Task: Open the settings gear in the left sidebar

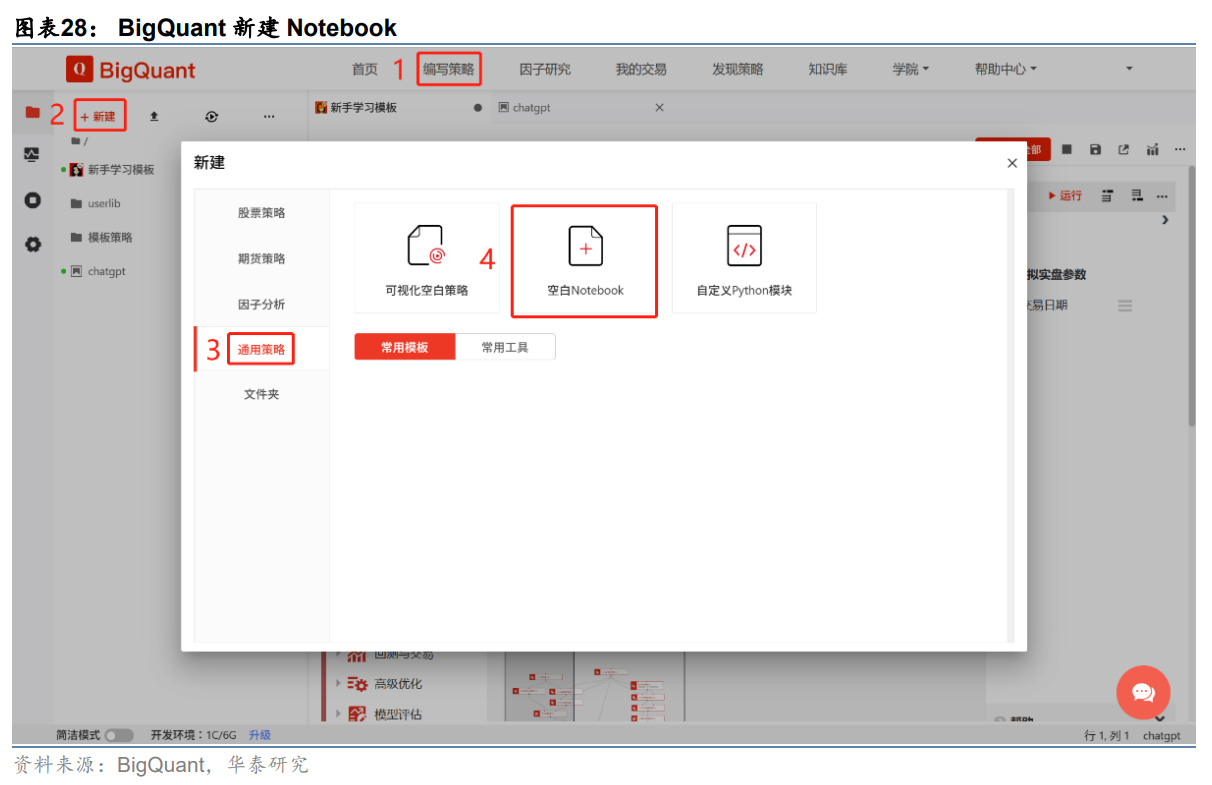Action: [x=32, y=244]
